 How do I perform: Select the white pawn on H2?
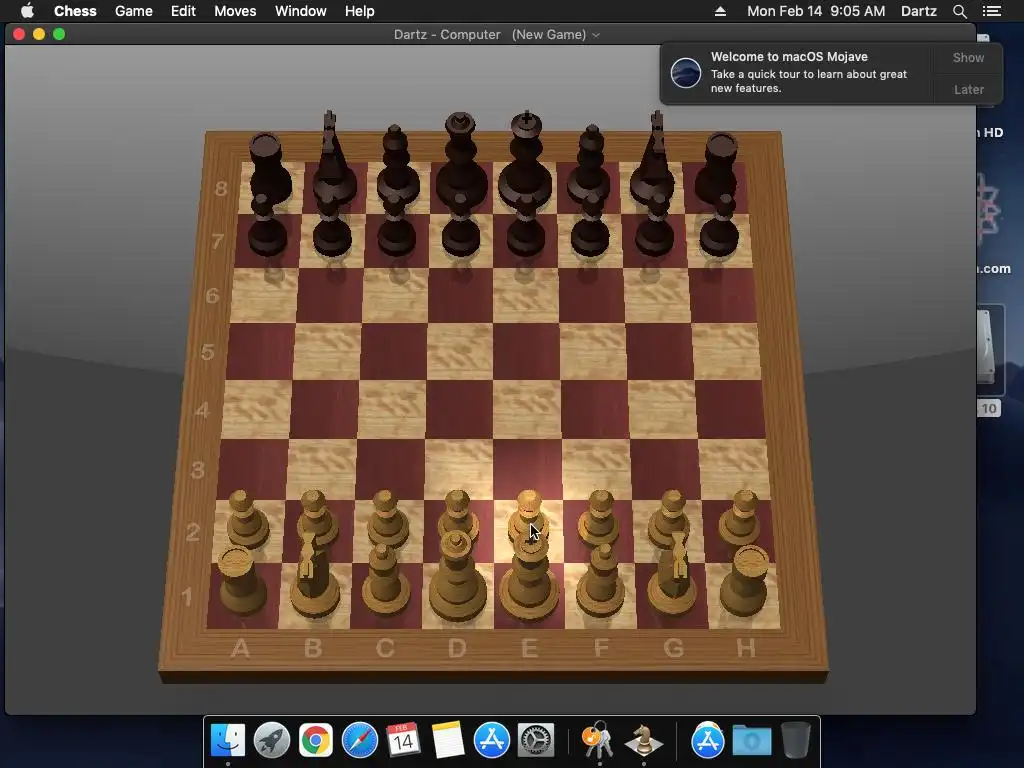tap(741, 519)
